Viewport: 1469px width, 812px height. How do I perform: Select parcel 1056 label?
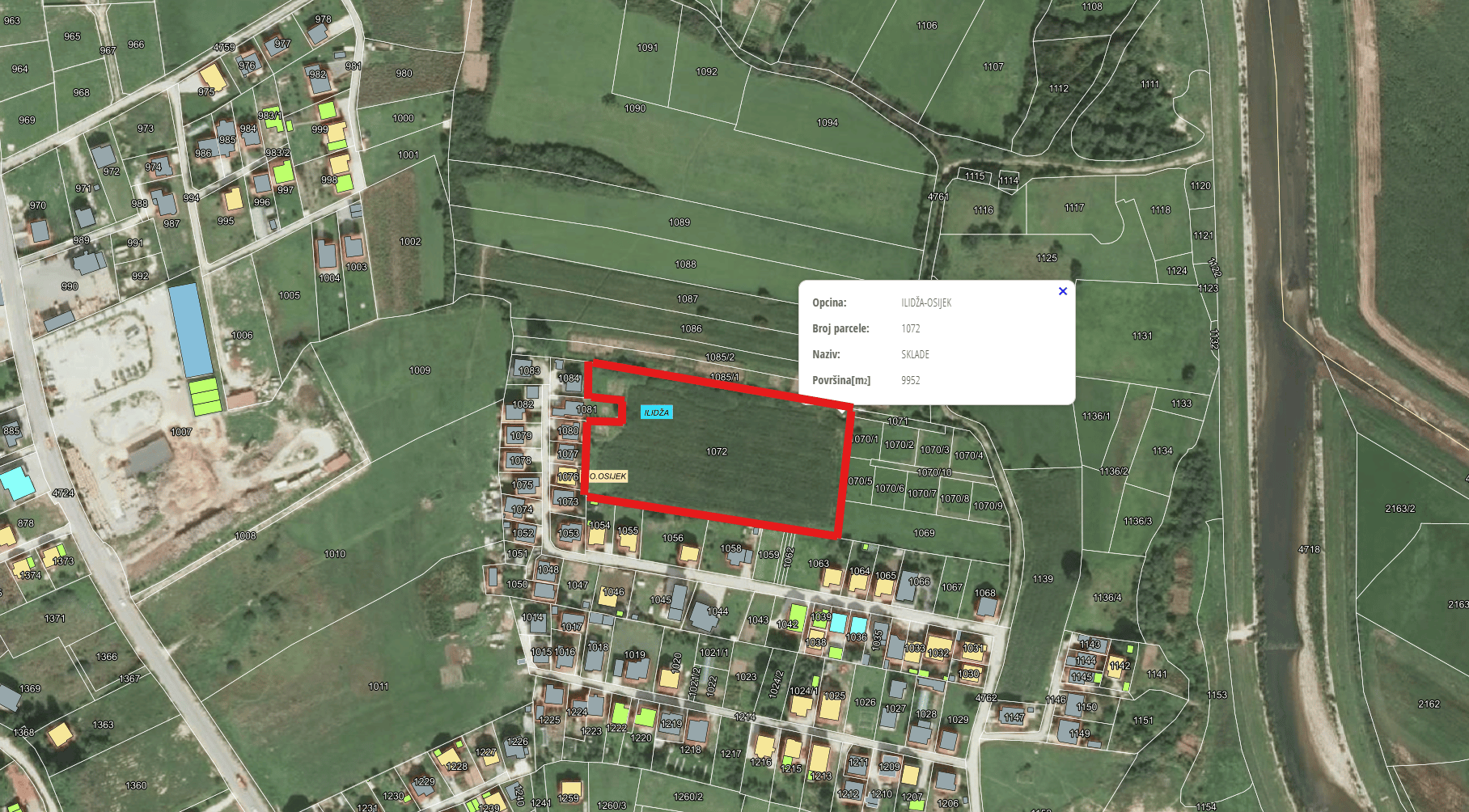pos(673,538)
